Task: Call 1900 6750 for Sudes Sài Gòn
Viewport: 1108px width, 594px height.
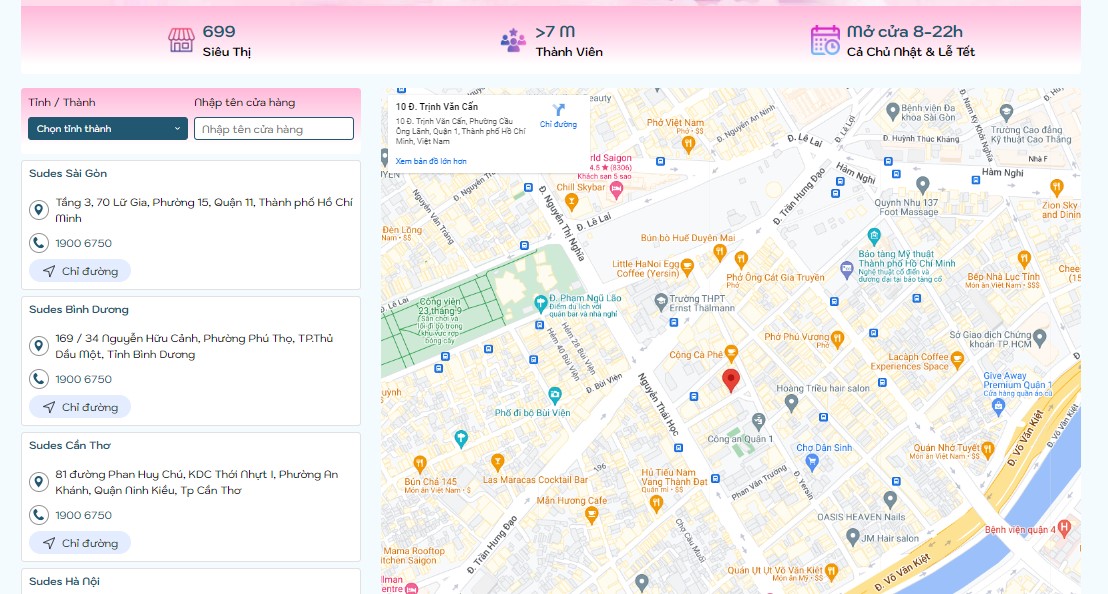Action: 83,243
